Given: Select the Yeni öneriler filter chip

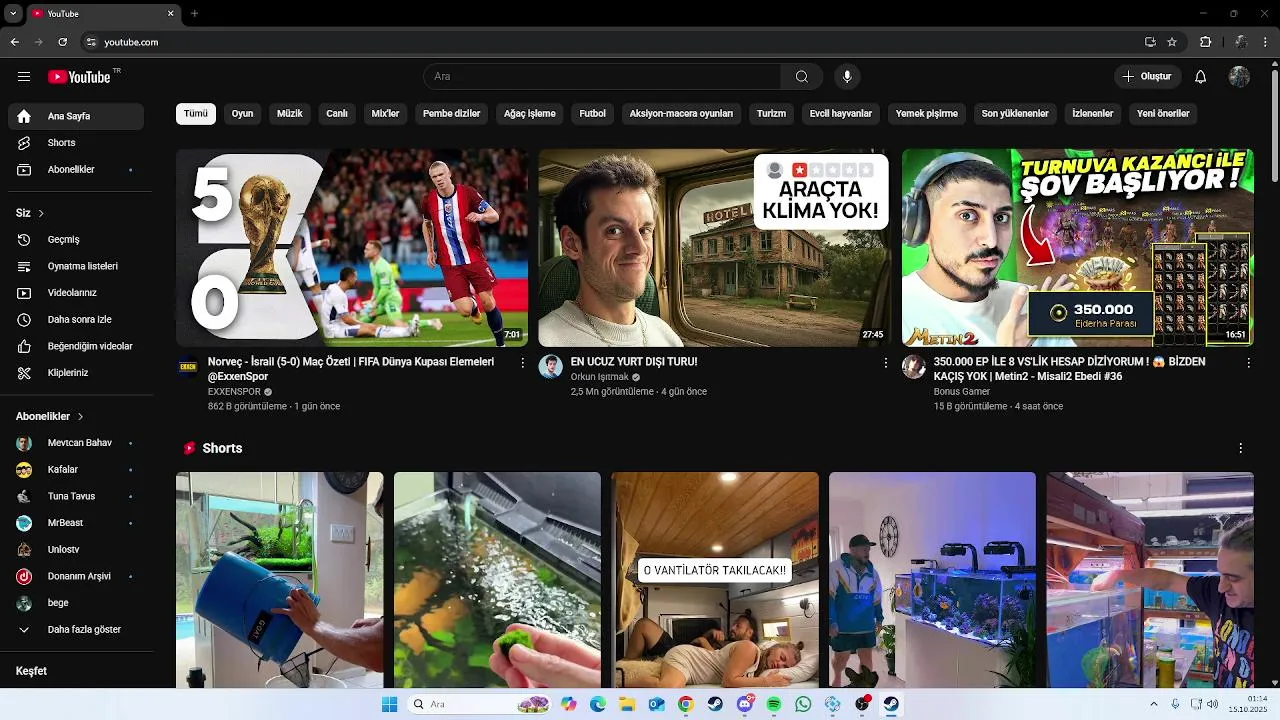Looking at the screenshot, I should point(1163,114).
